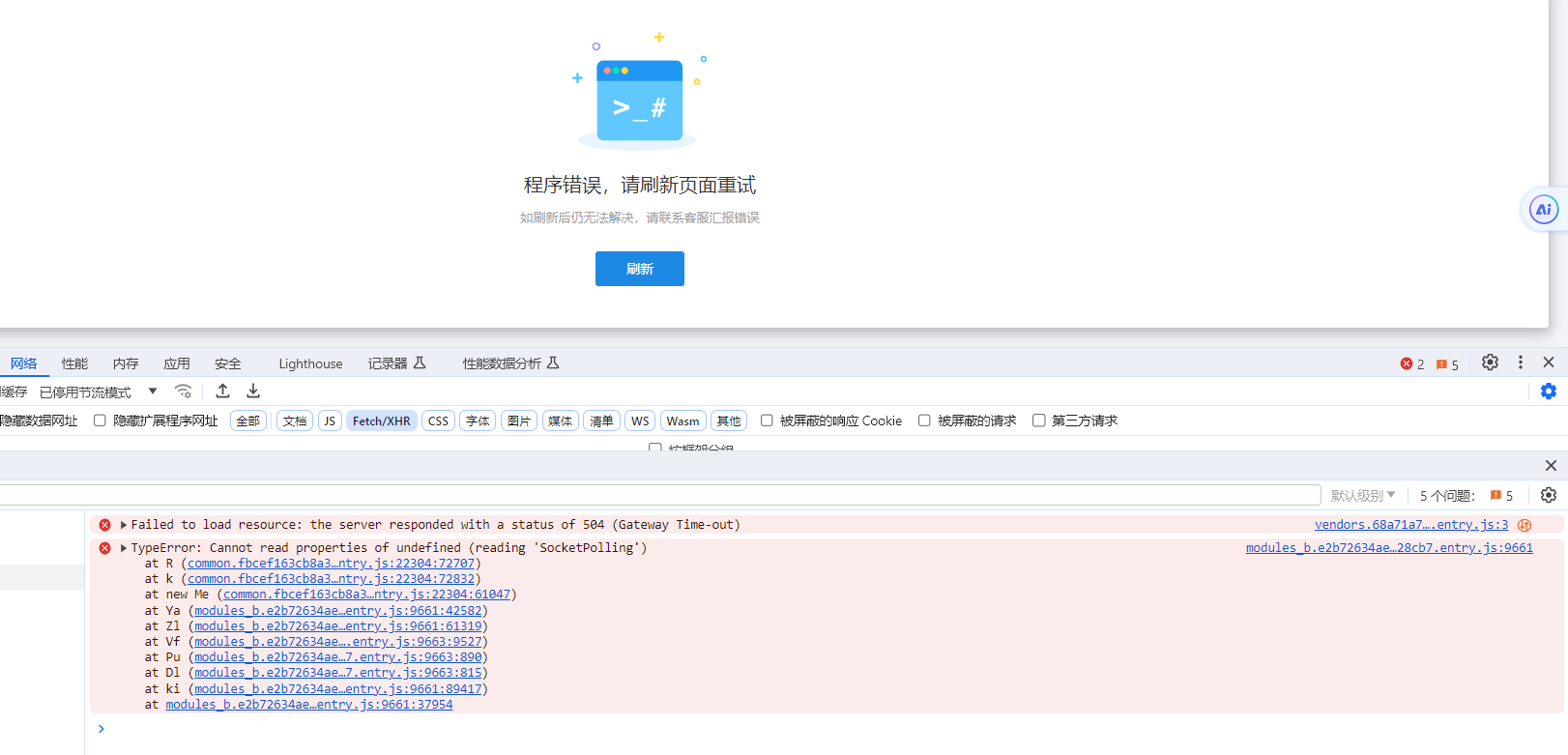Toggle the 隐藏扩展程序网址 checkbox
1568x755 pixels.
pos(100,421)
